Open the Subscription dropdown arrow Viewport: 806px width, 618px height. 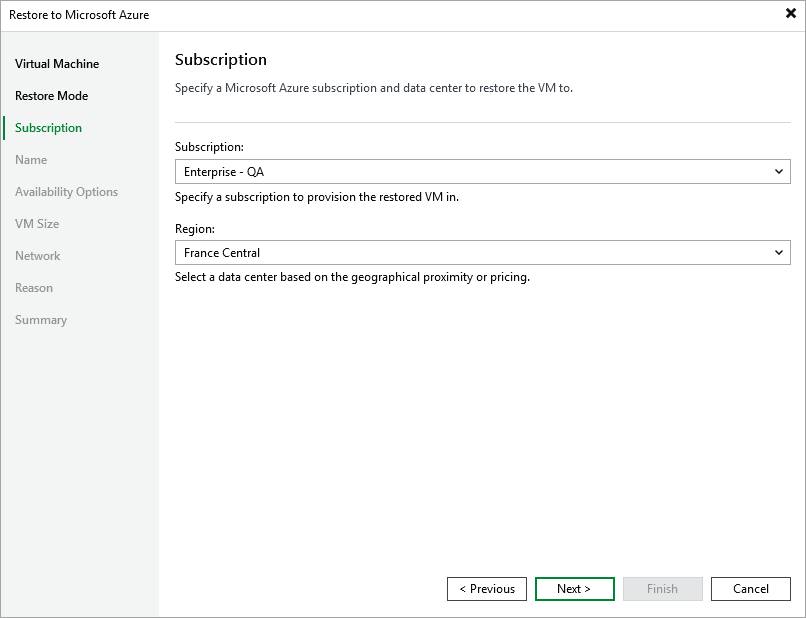click(779, 172)
